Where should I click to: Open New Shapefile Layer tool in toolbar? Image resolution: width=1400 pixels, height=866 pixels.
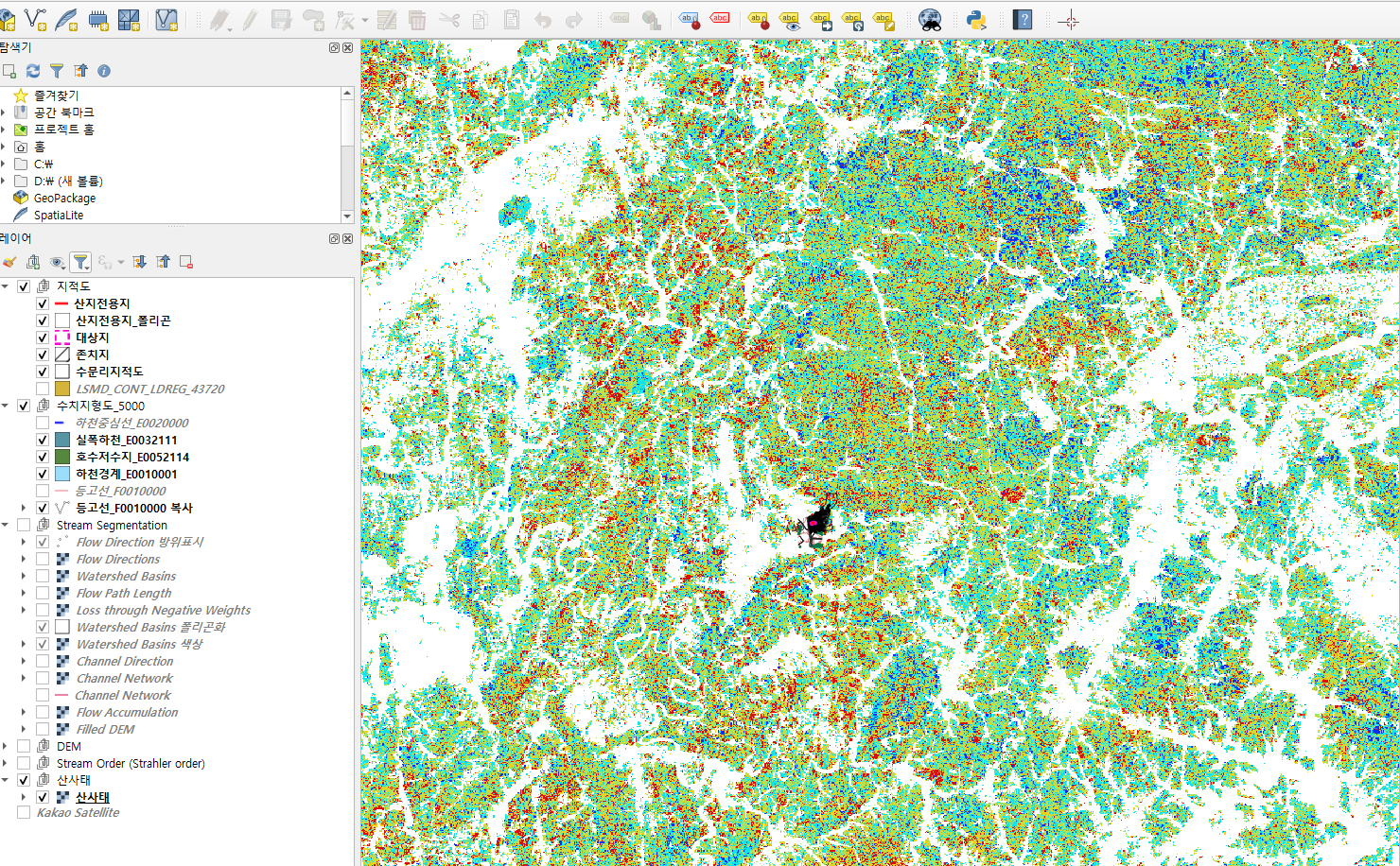point(36,19)
